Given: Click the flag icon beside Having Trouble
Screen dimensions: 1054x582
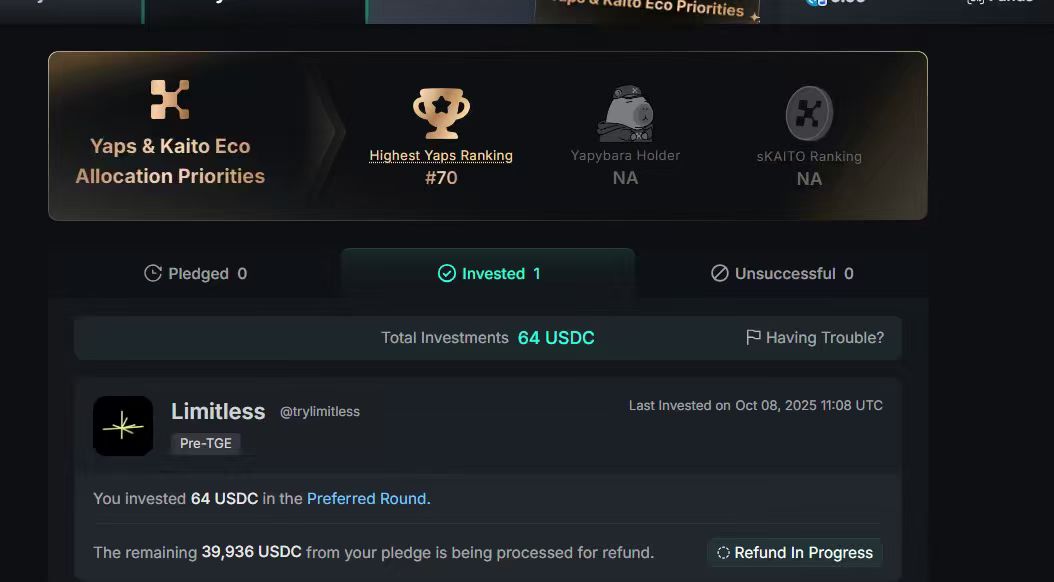Looking at the screenshot, I should coord(754,338).
